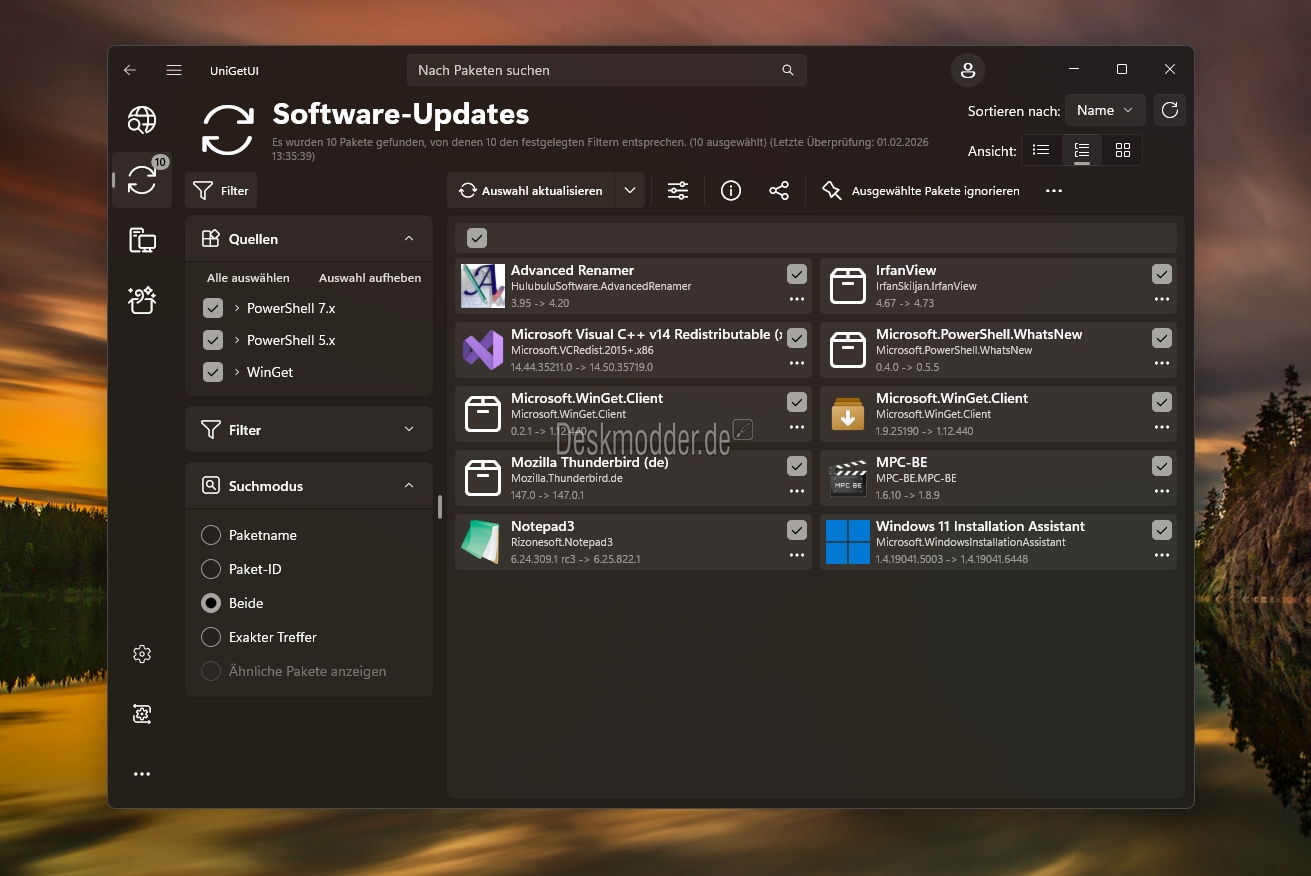The width and height of the screenshot is (1311, 876).
Task: Switch to grid icon view
Action: pos(1123,150)
